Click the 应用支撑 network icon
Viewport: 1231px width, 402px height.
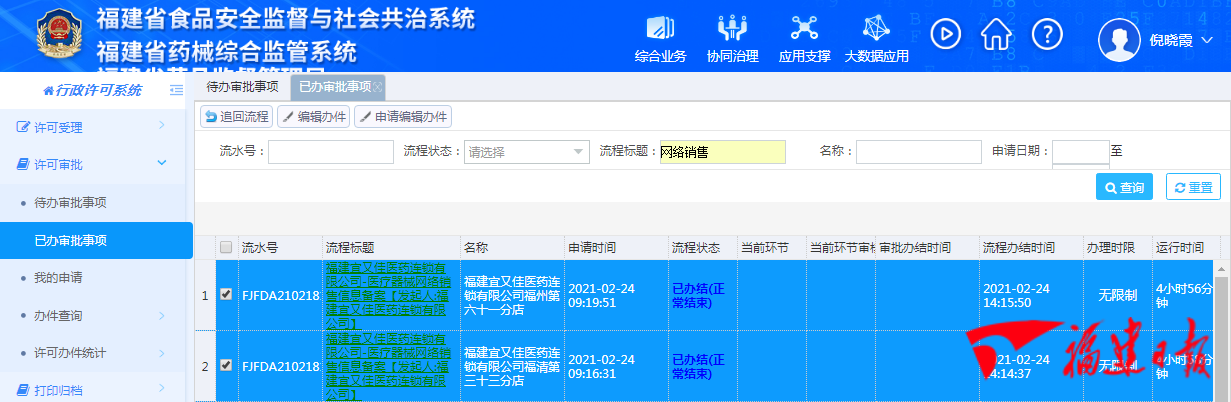click(x=804, y=30)
